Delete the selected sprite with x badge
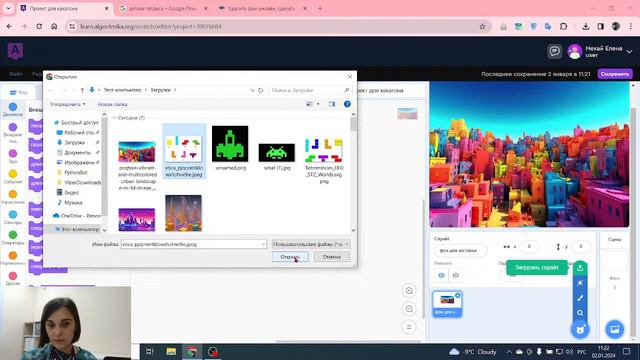 tap(458, 295)
